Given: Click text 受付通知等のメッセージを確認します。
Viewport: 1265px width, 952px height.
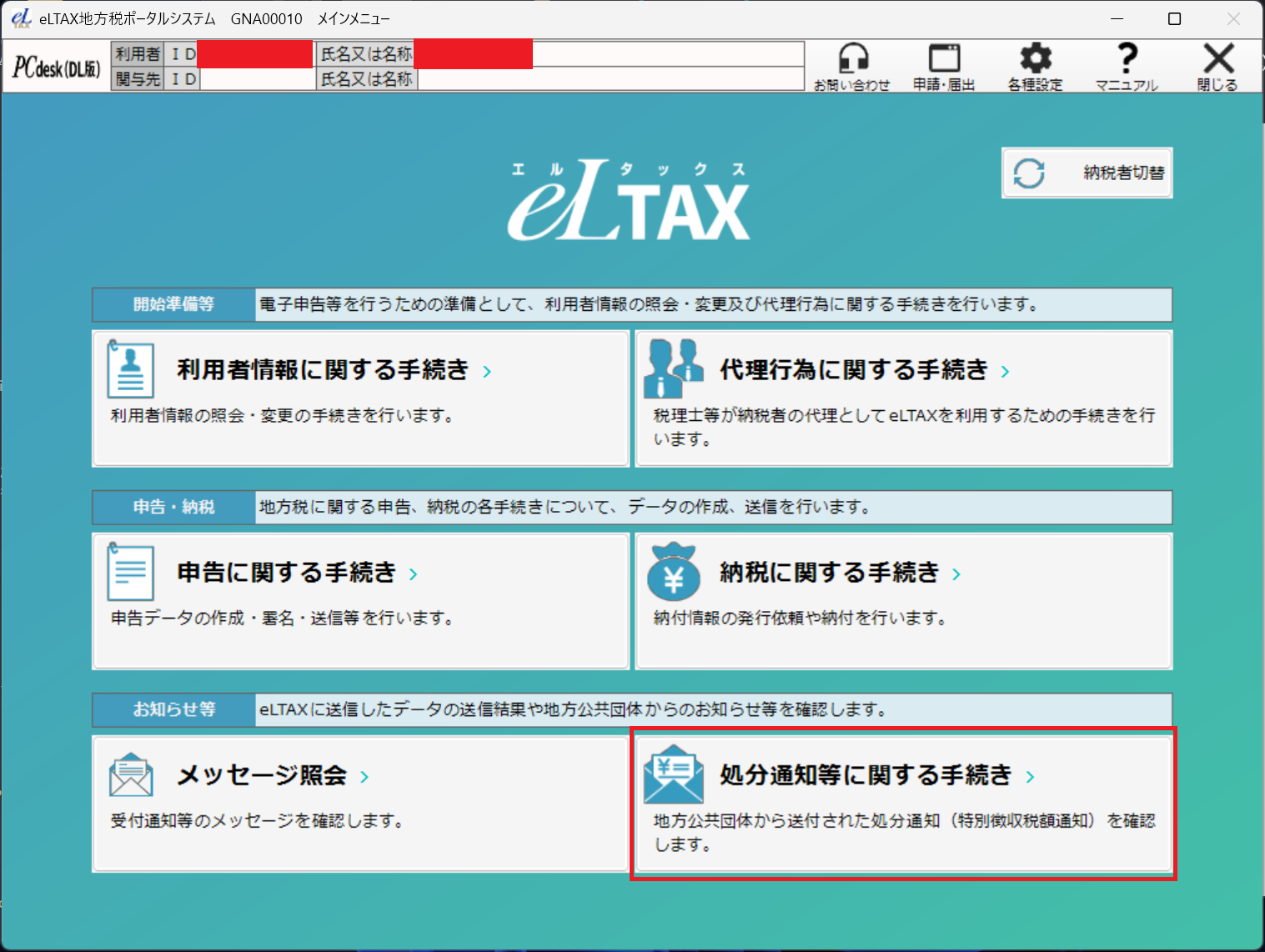Looking at the screenshot, I should pyautogui.click(x=258, y=821).
